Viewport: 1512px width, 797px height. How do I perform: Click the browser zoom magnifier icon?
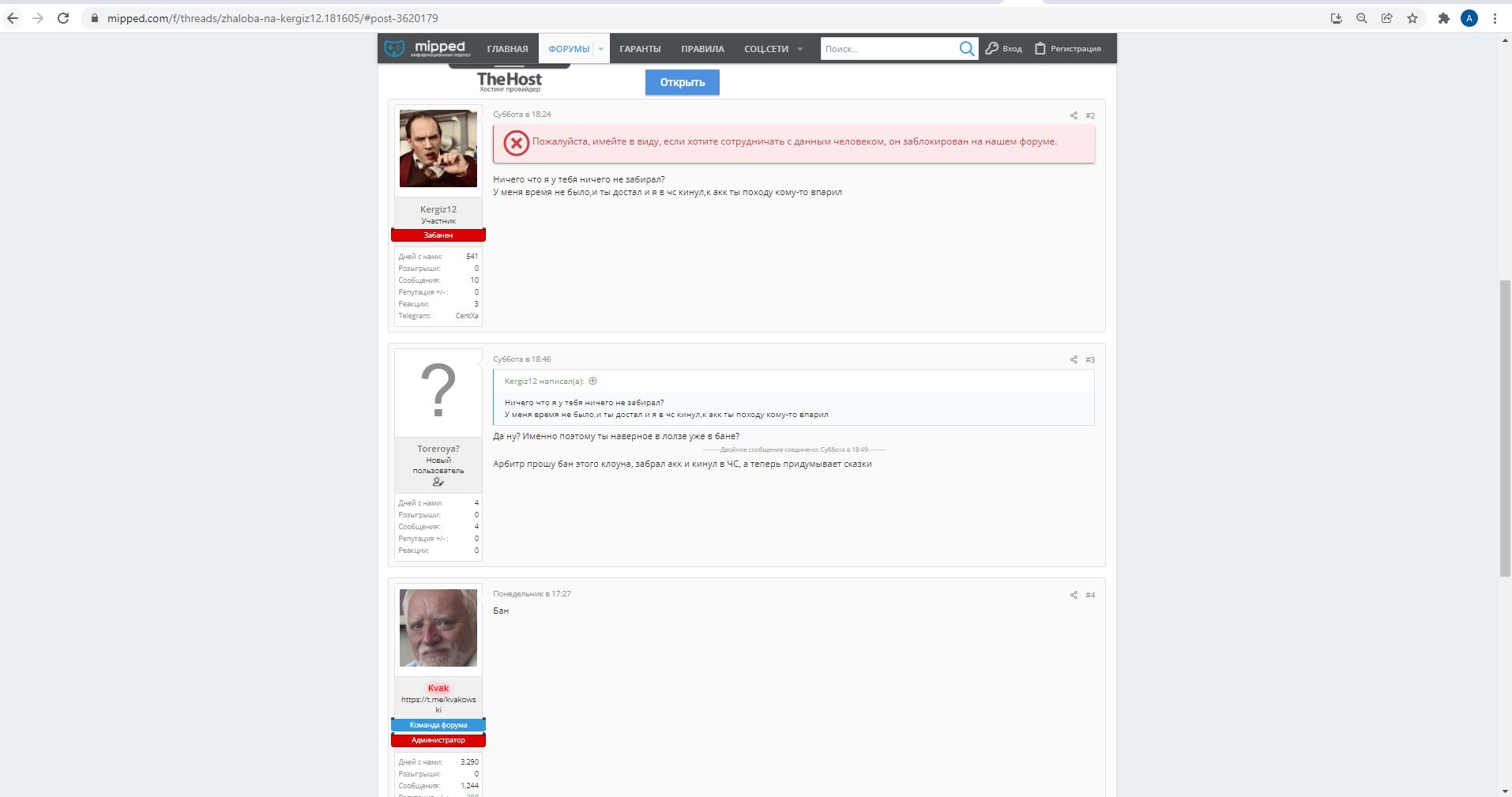point(1362,18)
